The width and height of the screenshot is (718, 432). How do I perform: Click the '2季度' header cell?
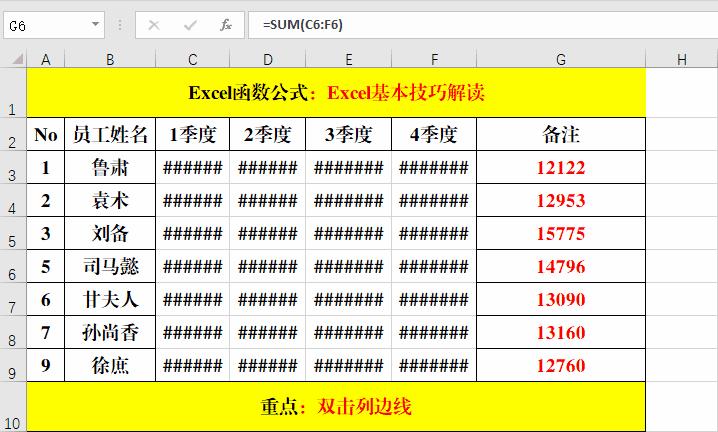(x=267, y=134)
